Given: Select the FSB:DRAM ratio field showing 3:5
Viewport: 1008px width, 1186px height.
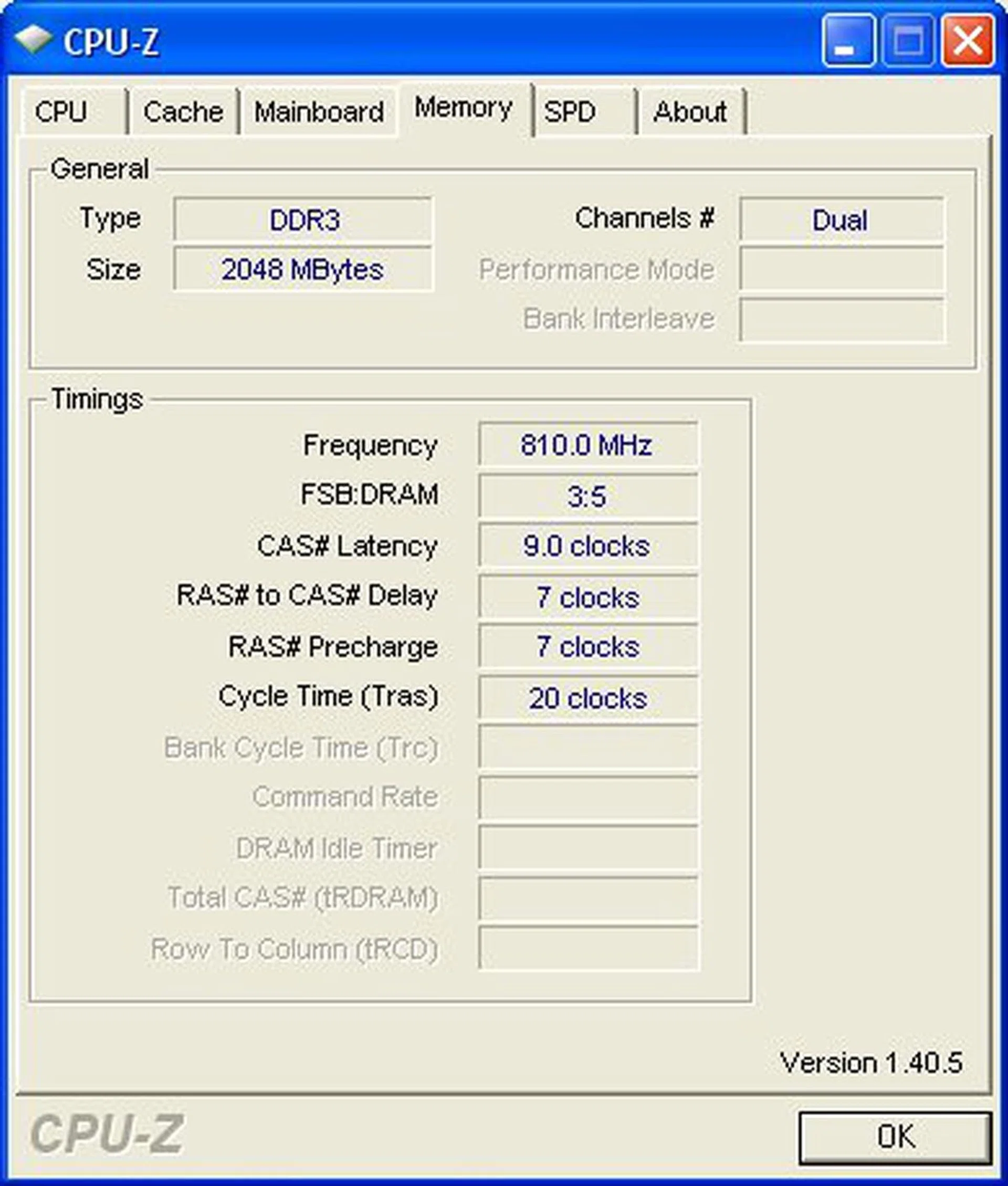Looking at the screenshot, I should click(x=588, y=496).
